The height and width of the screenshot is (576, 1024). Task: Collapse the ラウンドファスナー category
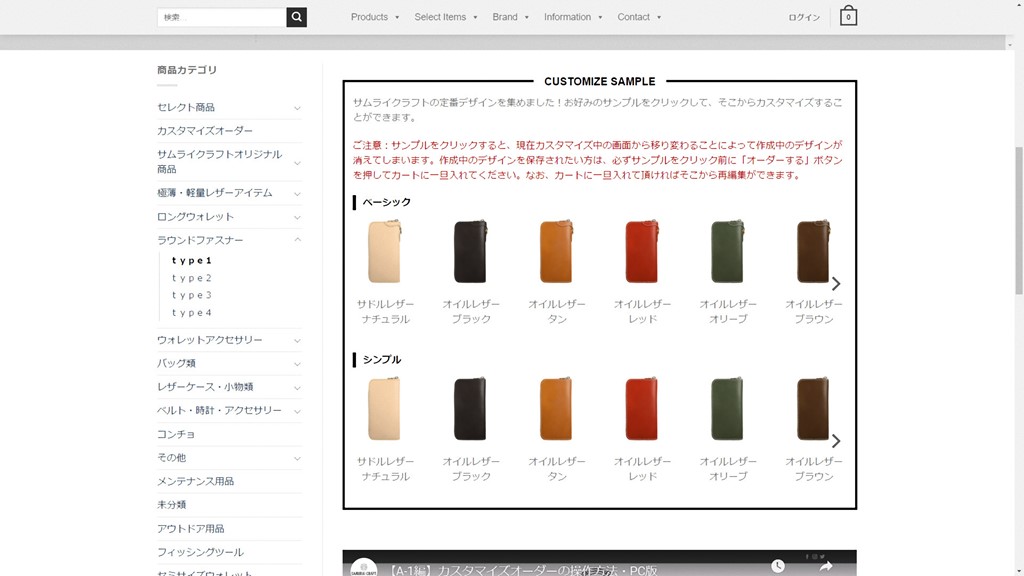tap(297, 240)
